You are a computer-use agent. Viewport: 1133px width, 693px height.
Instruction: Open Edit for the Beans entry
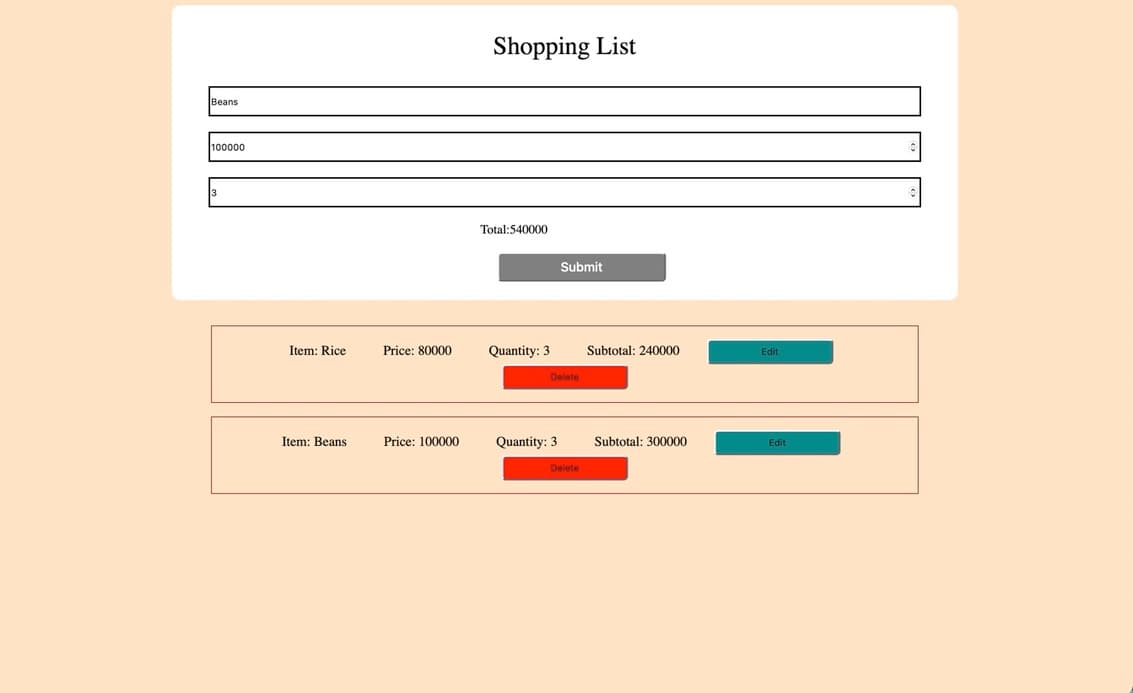coord(777,443)
